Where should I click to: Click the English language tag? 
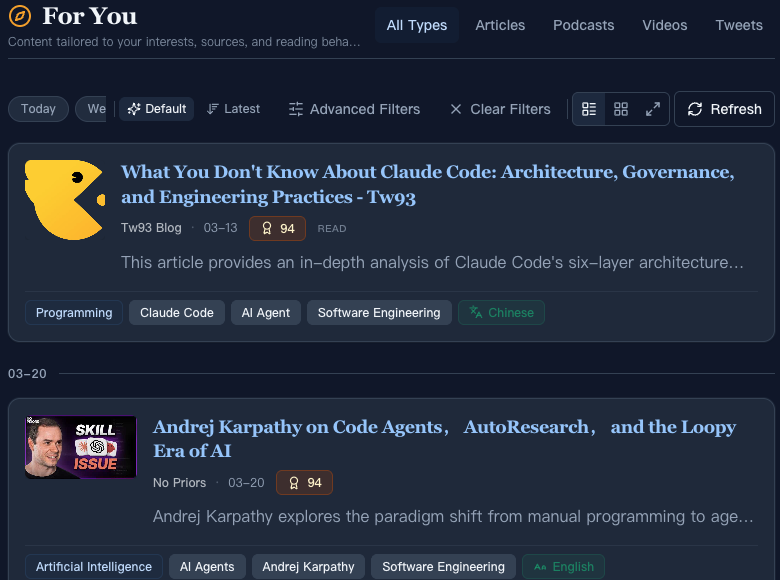[564, 567]
